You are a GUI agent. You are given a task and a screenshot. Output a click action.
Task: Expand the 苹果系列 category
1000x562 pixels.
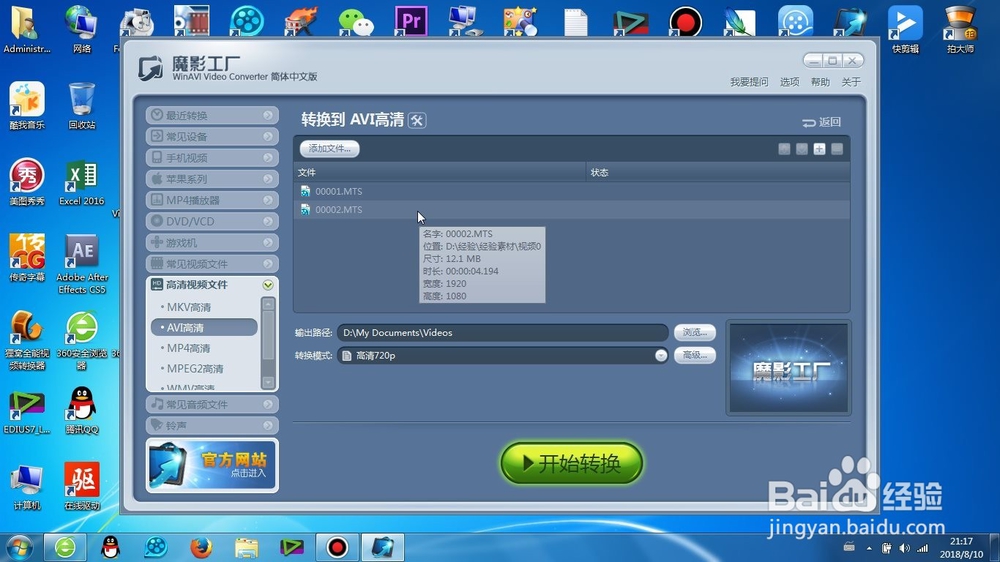[212, 179]
